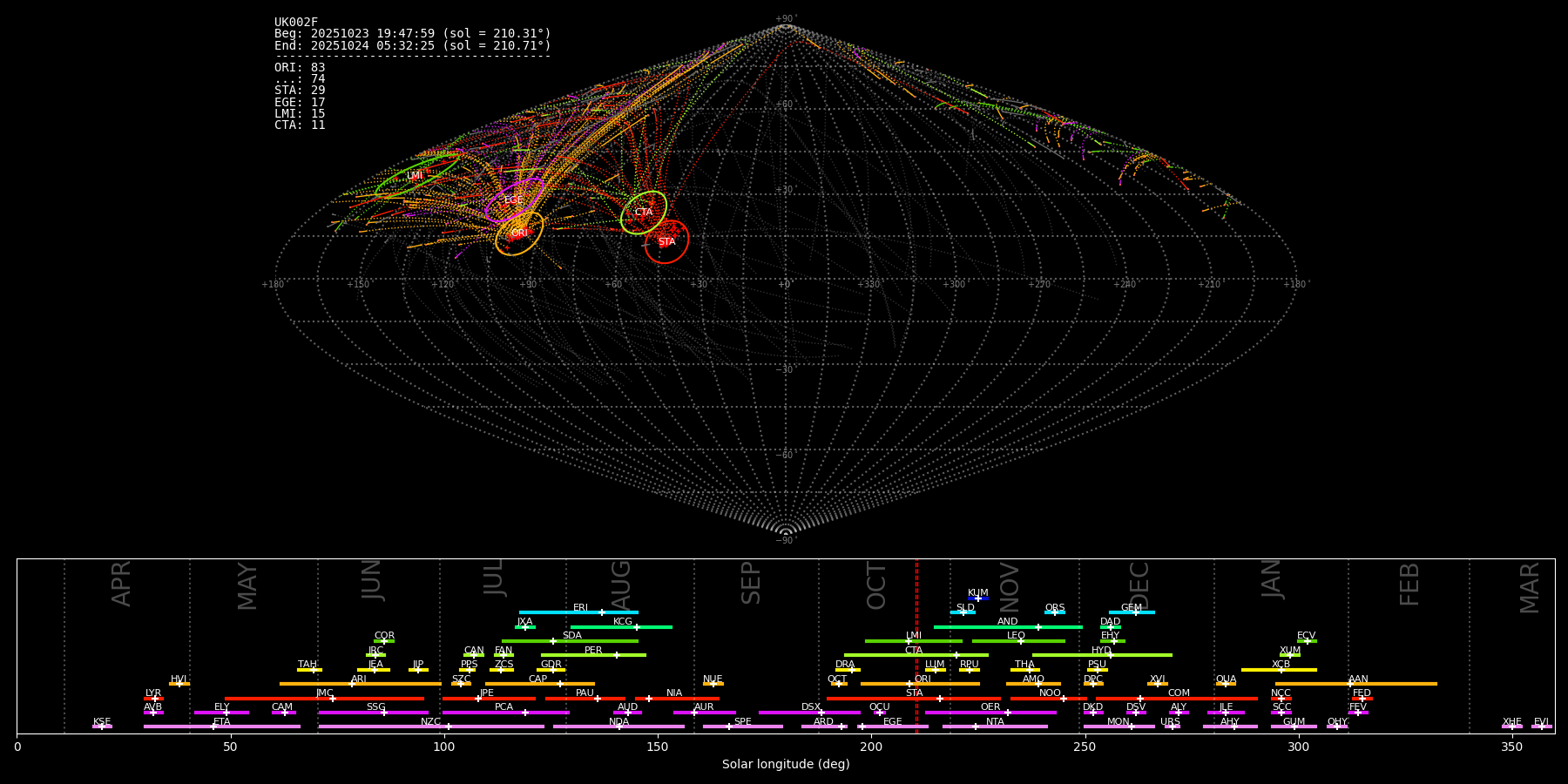This screenshot has height=784, width=1568.
Task: Click the PCA shower bar in timeline
Action: point(505,713)
